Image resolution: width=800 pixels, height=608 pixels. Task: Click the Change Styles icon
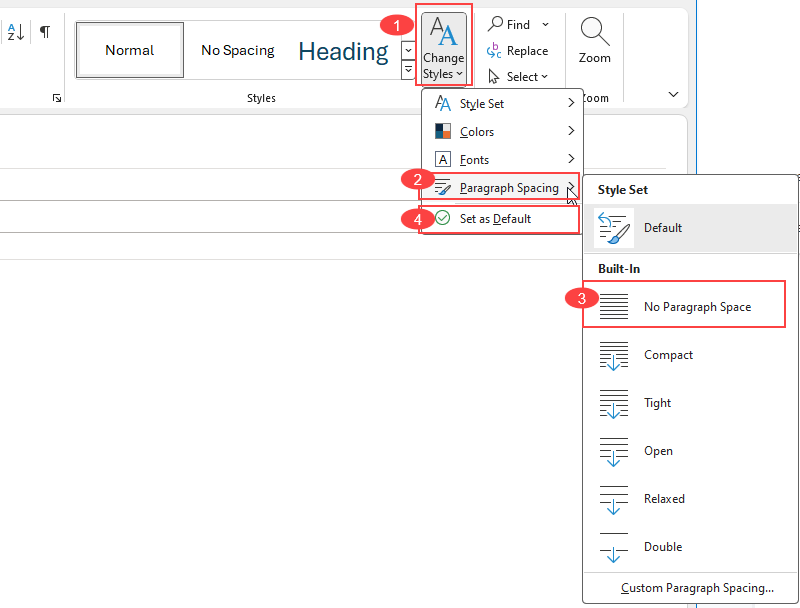(x=443, y=33)
